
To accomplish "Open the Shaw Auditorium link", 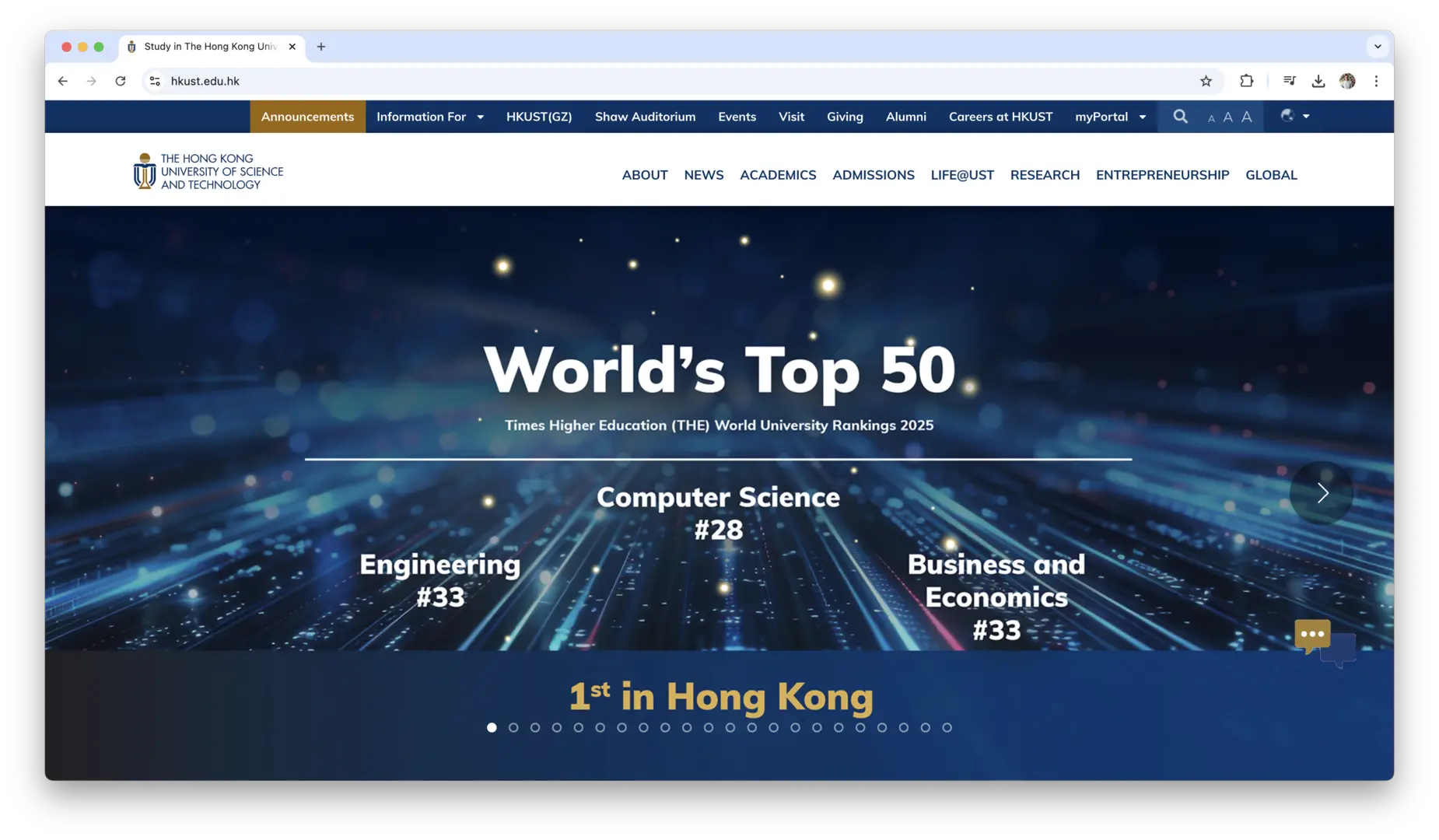I will [645, 117].
